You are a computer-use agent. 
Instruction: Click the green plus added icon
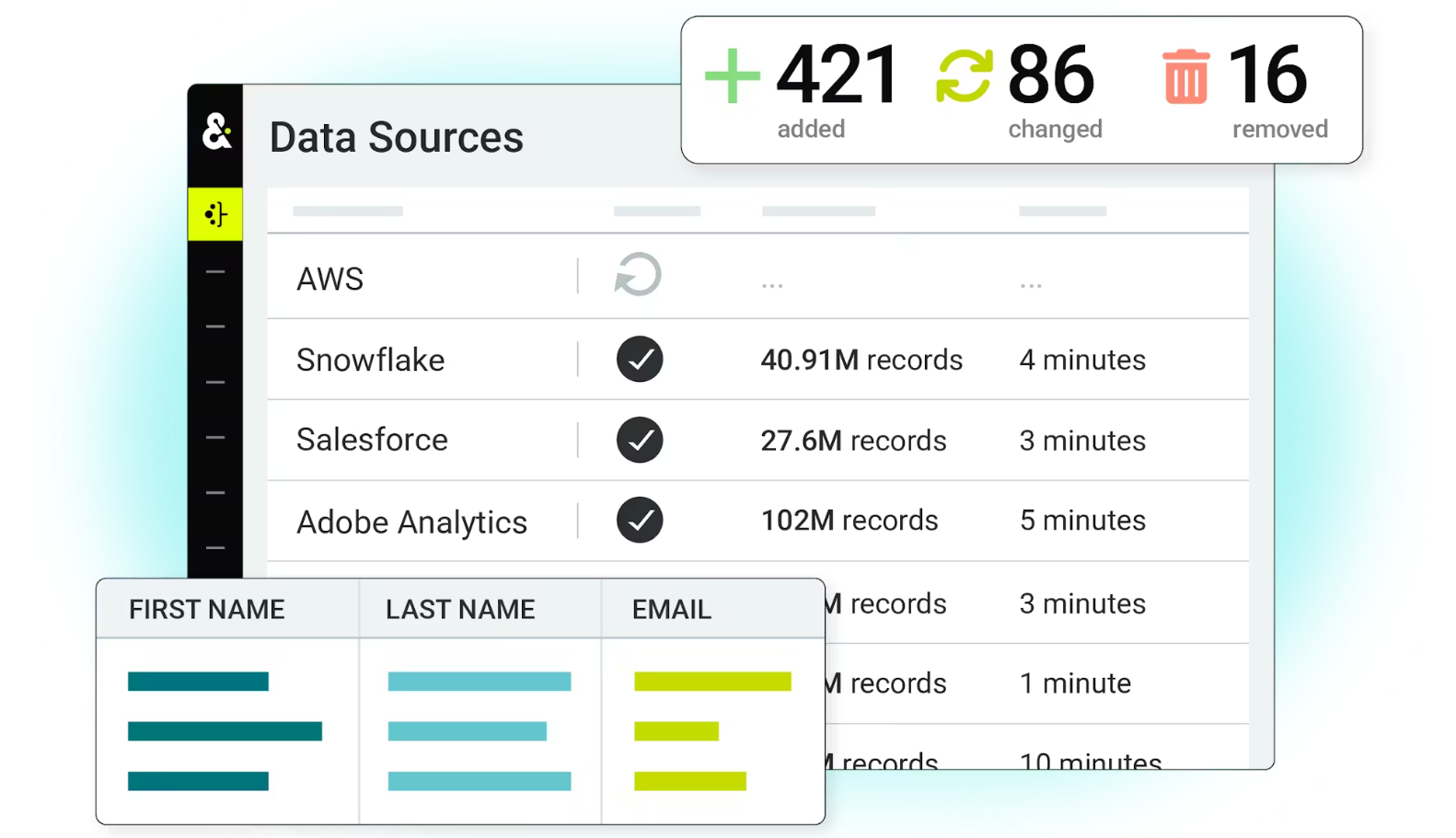[733, 75]
